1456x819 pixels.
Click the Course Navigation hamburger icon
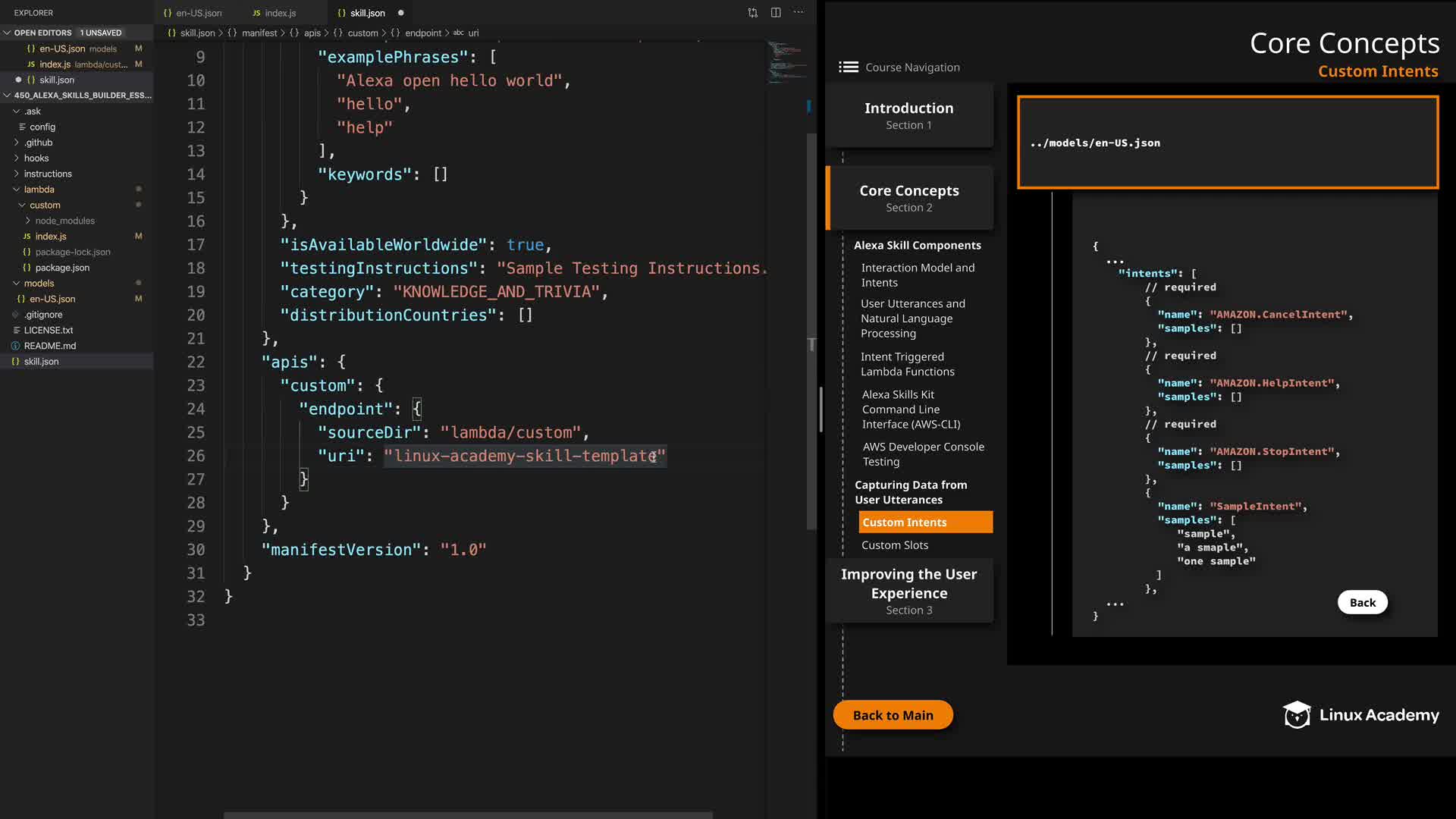(848, 67)
